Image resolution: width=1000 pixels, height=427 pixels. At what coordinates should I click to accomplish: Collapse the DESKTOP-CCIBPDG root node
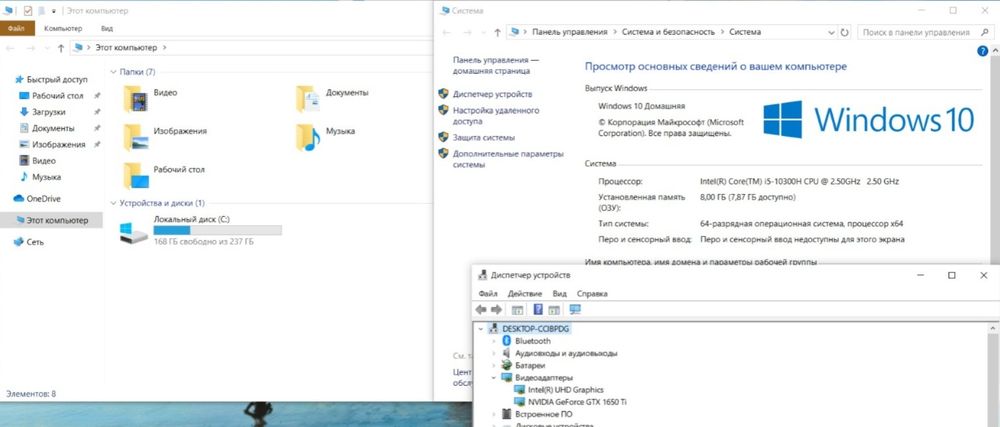480,329
